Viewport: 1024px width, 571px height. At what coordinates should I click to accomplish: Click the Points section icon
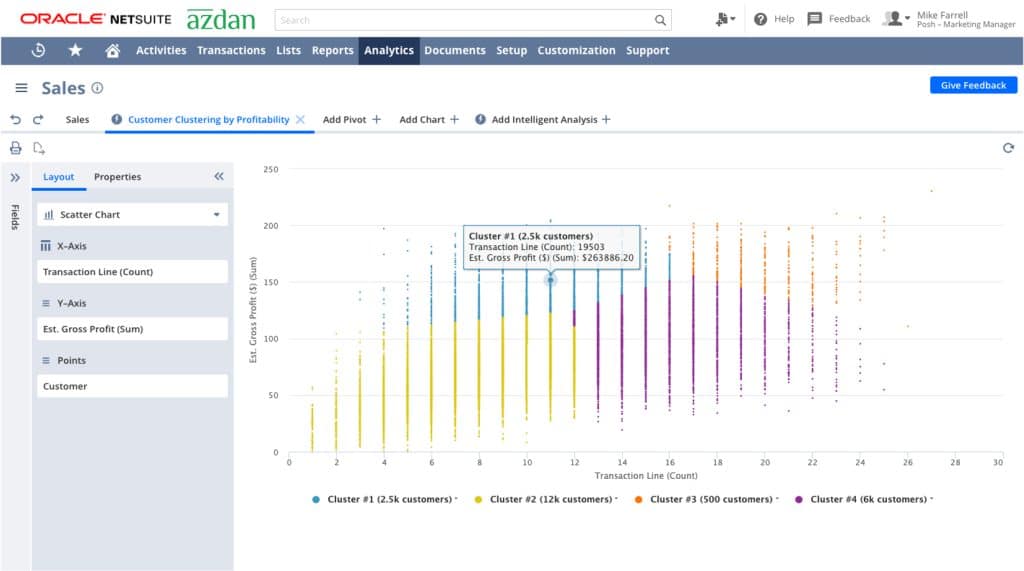46,361
